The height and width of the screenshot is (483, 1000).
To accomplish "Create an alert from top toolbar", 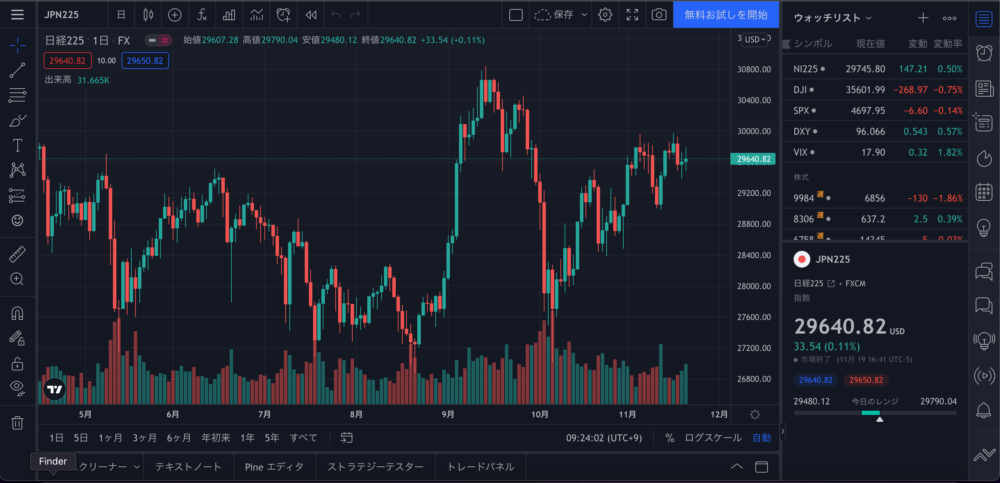I will click(284, 14).
